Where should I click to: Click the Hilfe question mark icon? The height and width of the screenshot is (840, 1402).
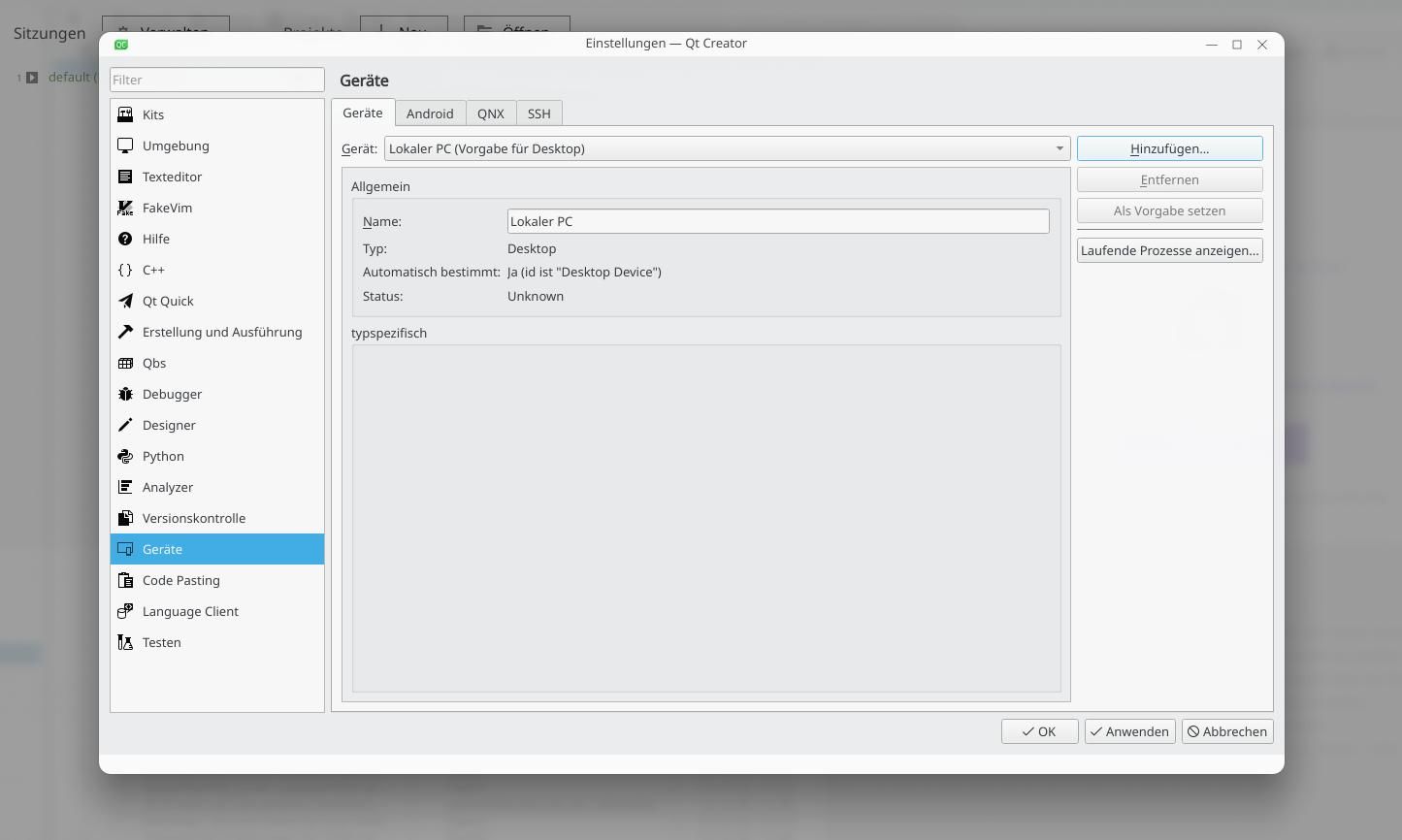tap(125, 239)
